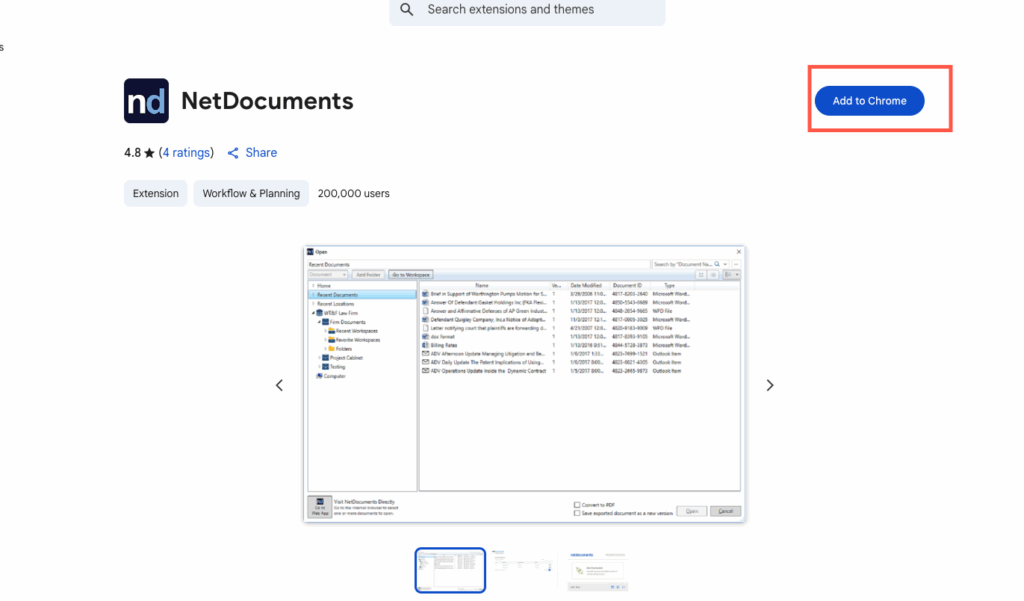Click the Word icon beside Brief in Support document
The width and height of the screenshot is (1024, 601).
pyautogui.click(x=425, y=294)
